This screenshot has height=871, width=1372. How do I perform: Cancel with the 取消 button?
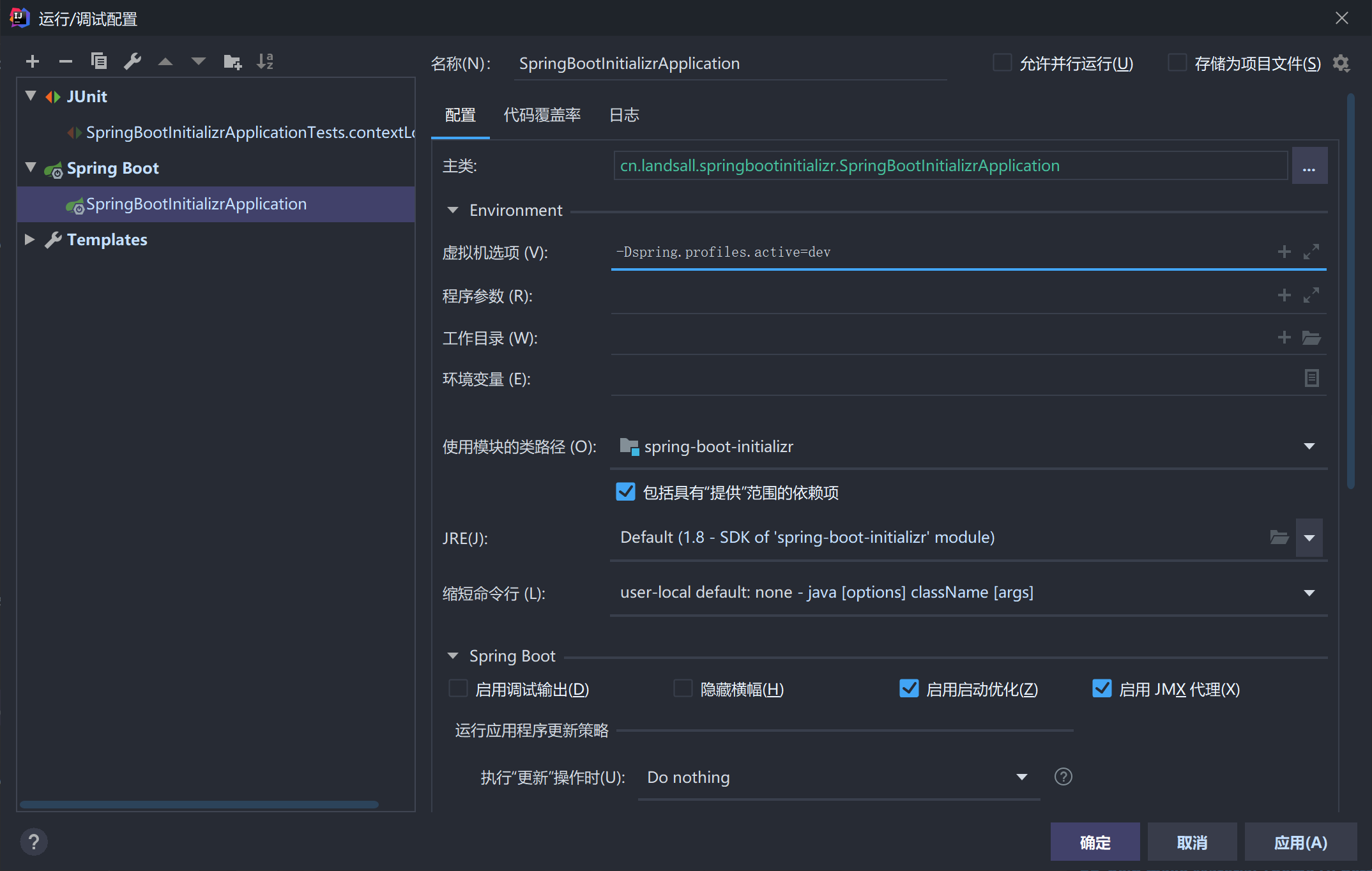[1192, 842]
